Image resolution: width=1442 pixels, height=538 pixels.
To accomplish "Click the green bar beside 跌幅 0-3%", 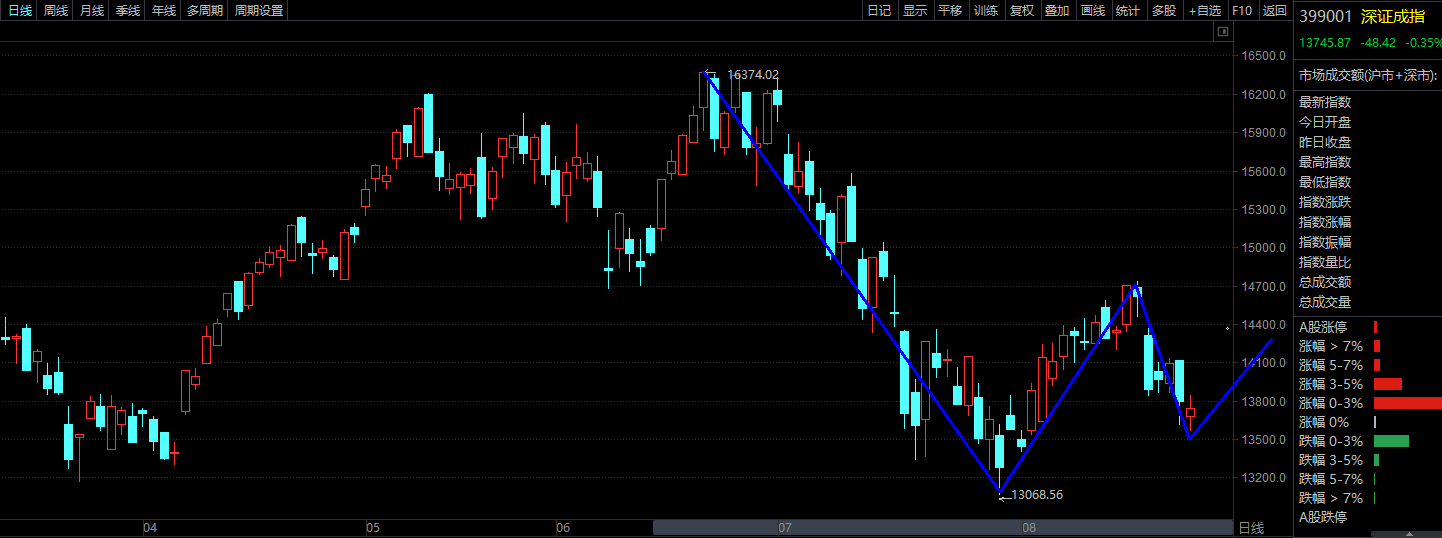I will pos(1391,441).
